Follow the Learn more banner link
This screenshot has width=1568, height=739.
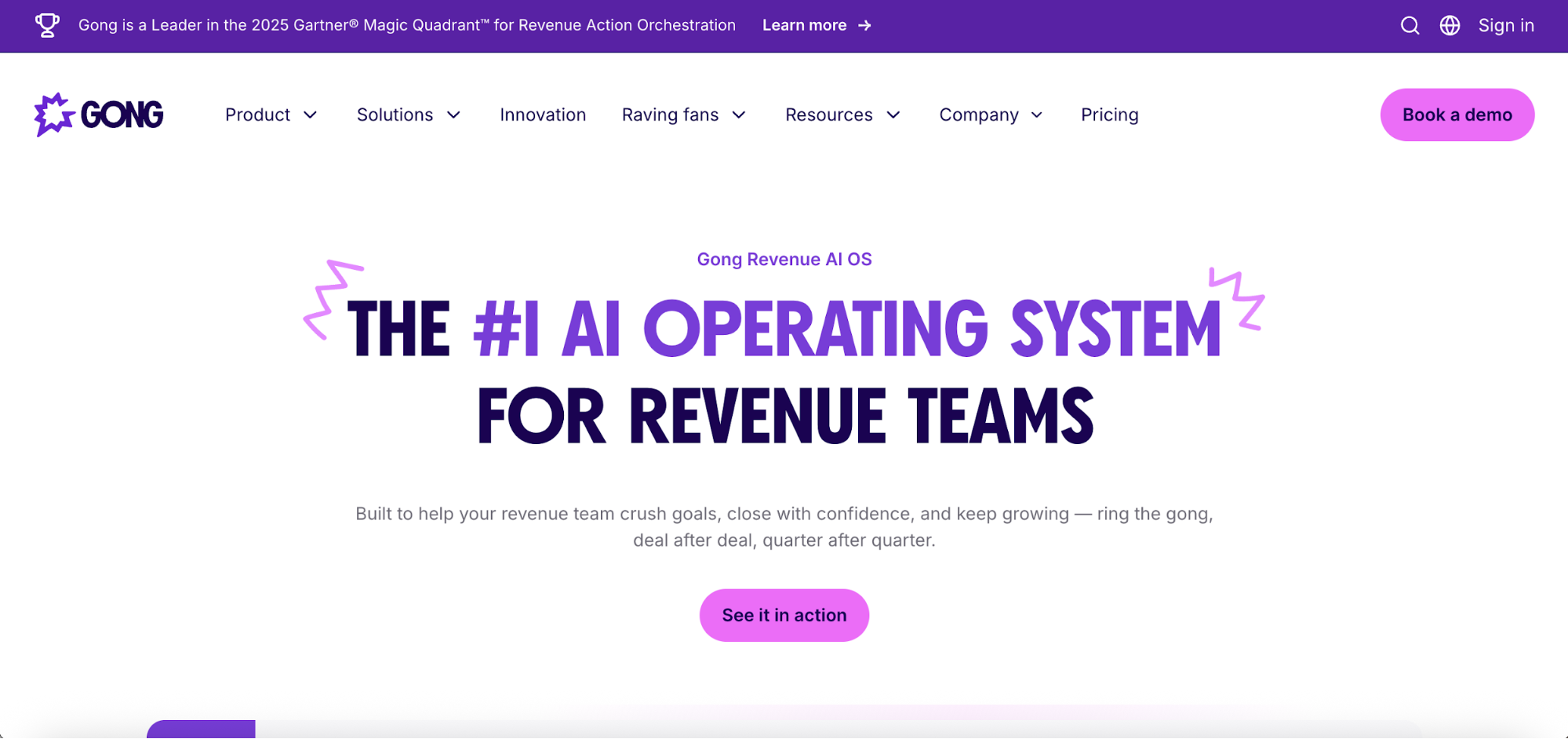tap(804, 26)
